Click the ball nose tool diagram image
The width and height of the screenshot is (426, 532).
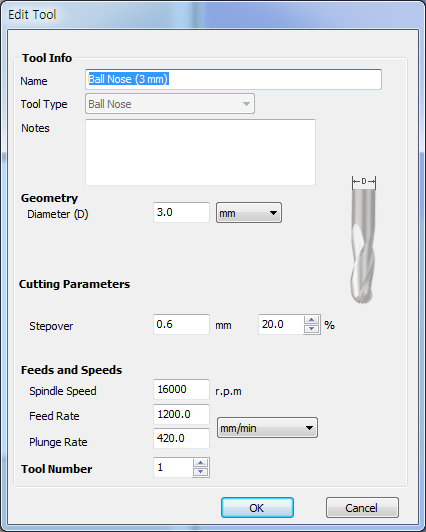click(364, 240)
